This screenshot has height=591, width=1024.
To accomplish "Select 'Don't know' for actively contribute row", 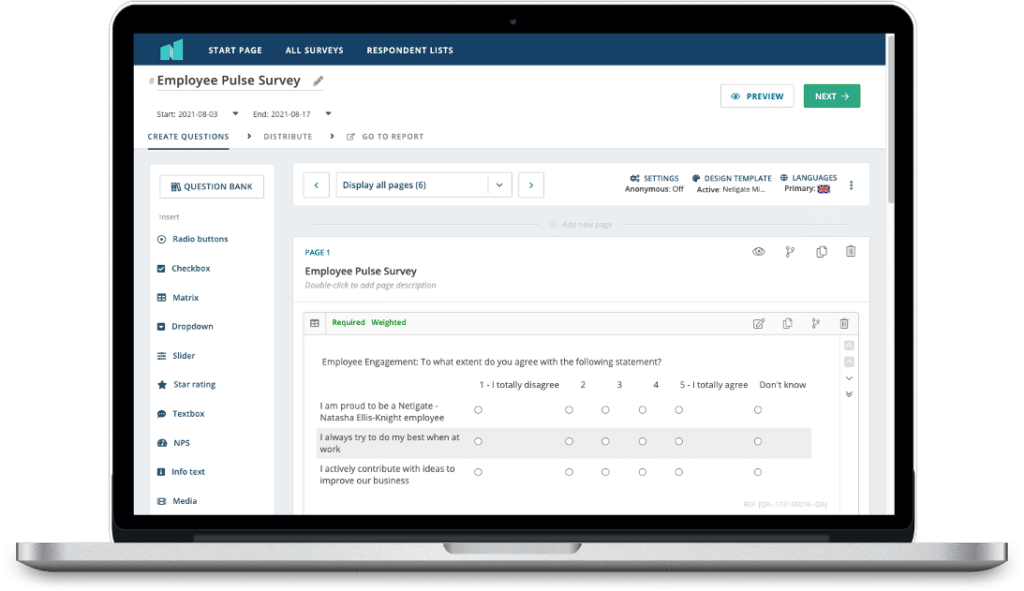I will pyautogui.click(x=758, y=472).
